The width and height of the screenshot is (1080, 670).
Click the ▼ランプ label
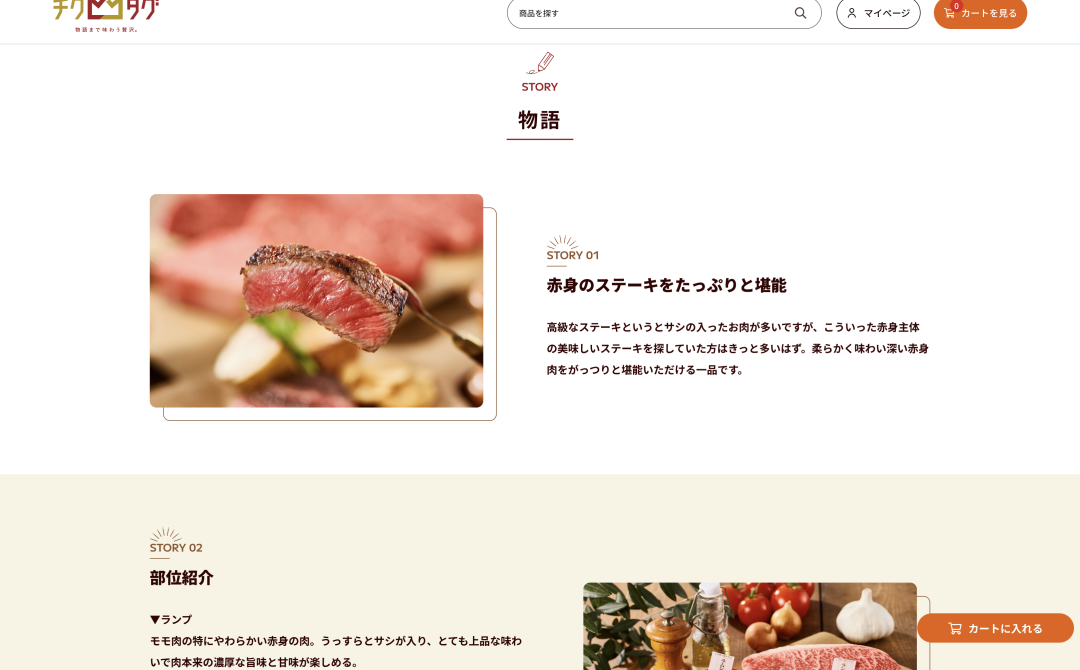(171, 619)
